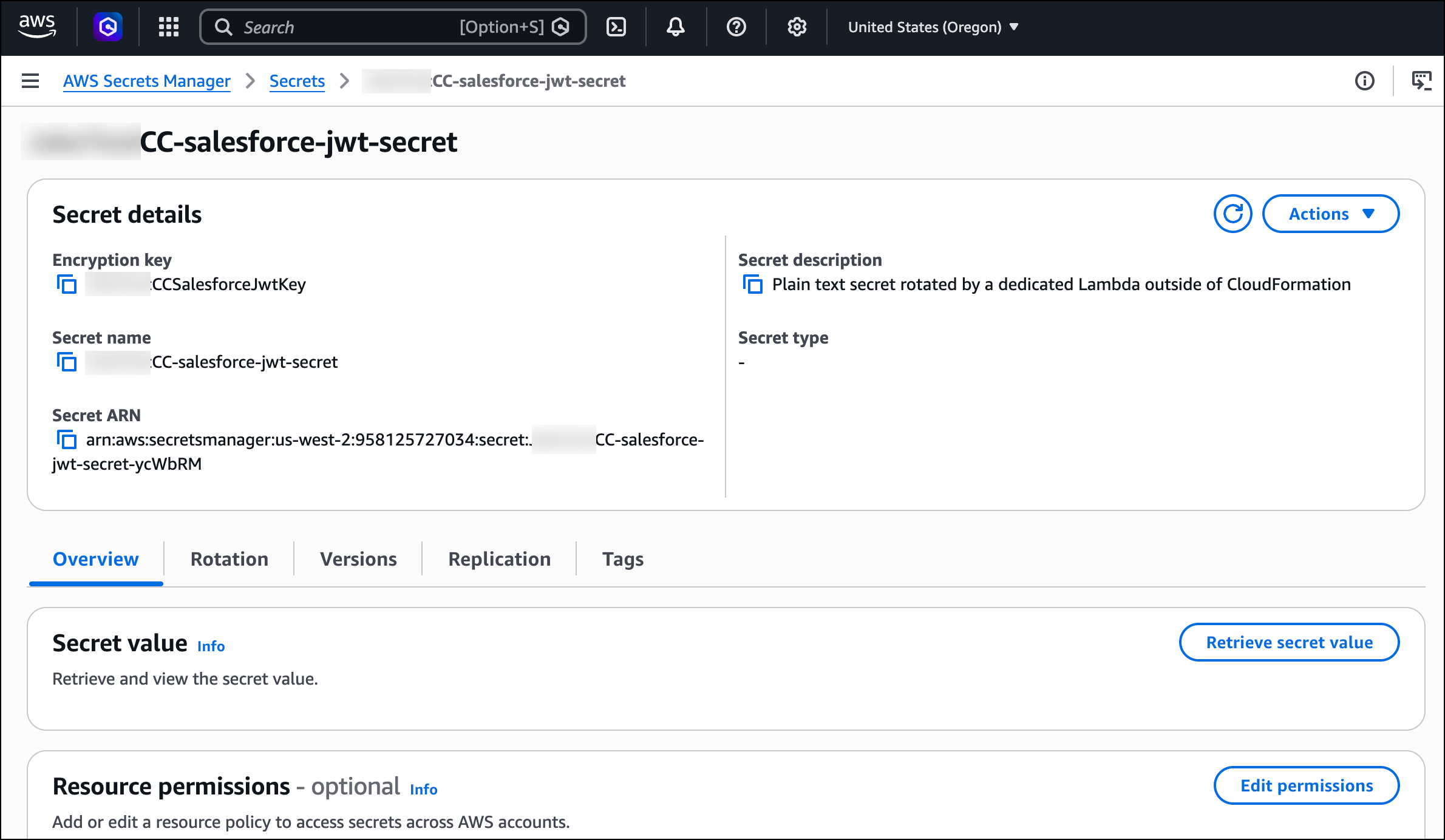
Task: Switch to the Versions tab
Action: click(x=358, y=559)
